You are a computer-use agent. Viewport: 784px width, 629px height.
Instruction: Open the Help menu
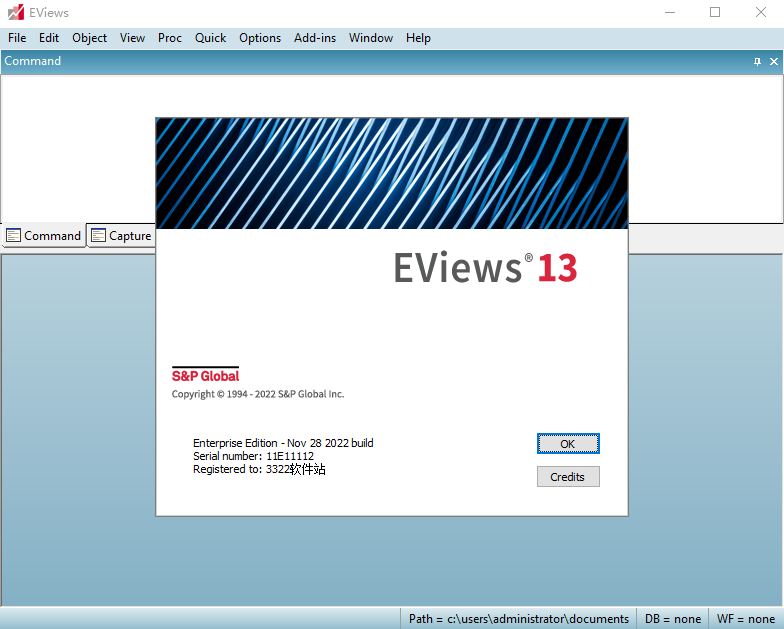click(x=418, y=38)
